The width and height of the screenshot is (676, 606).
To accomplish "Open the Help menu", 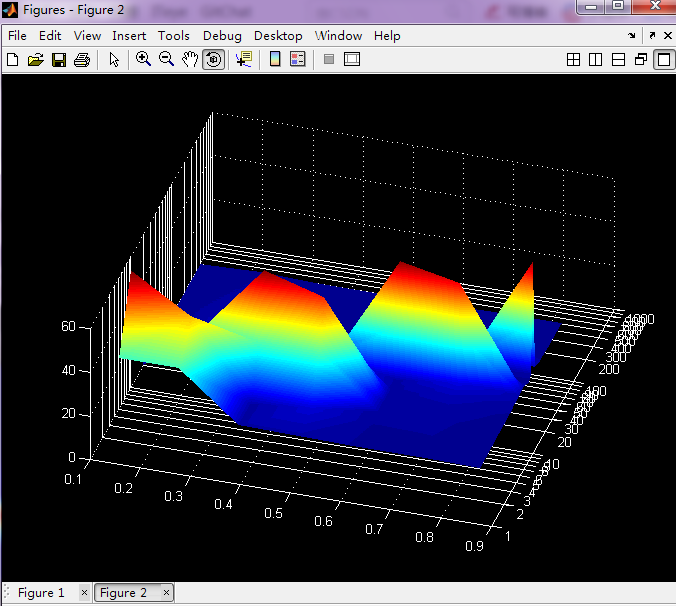I will 387,36.
